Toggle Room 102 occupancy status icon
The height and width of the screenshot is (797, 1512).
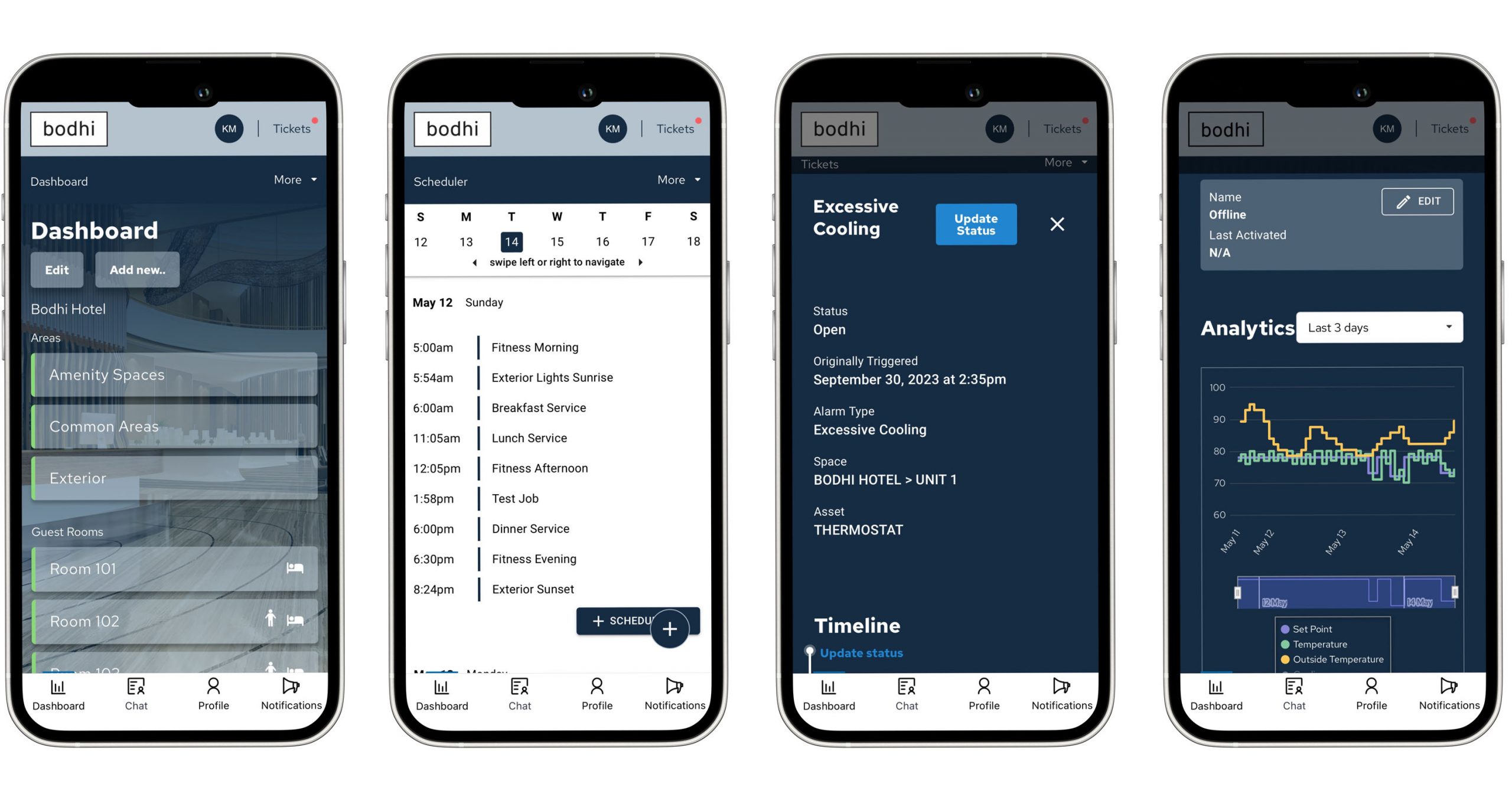[x=271, y=619]
